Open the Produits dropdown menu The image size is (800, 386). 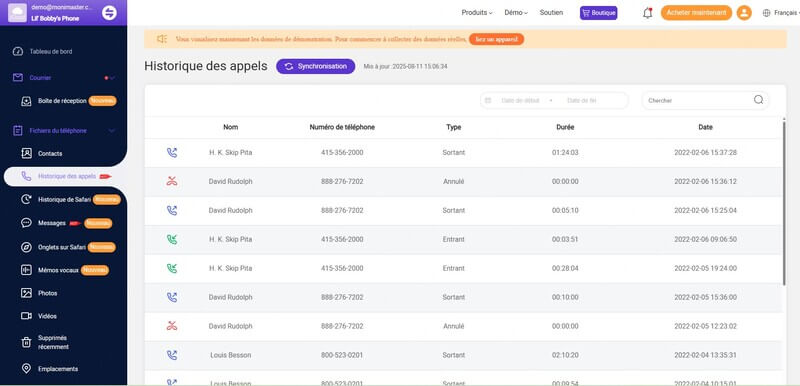click(477, 13)
